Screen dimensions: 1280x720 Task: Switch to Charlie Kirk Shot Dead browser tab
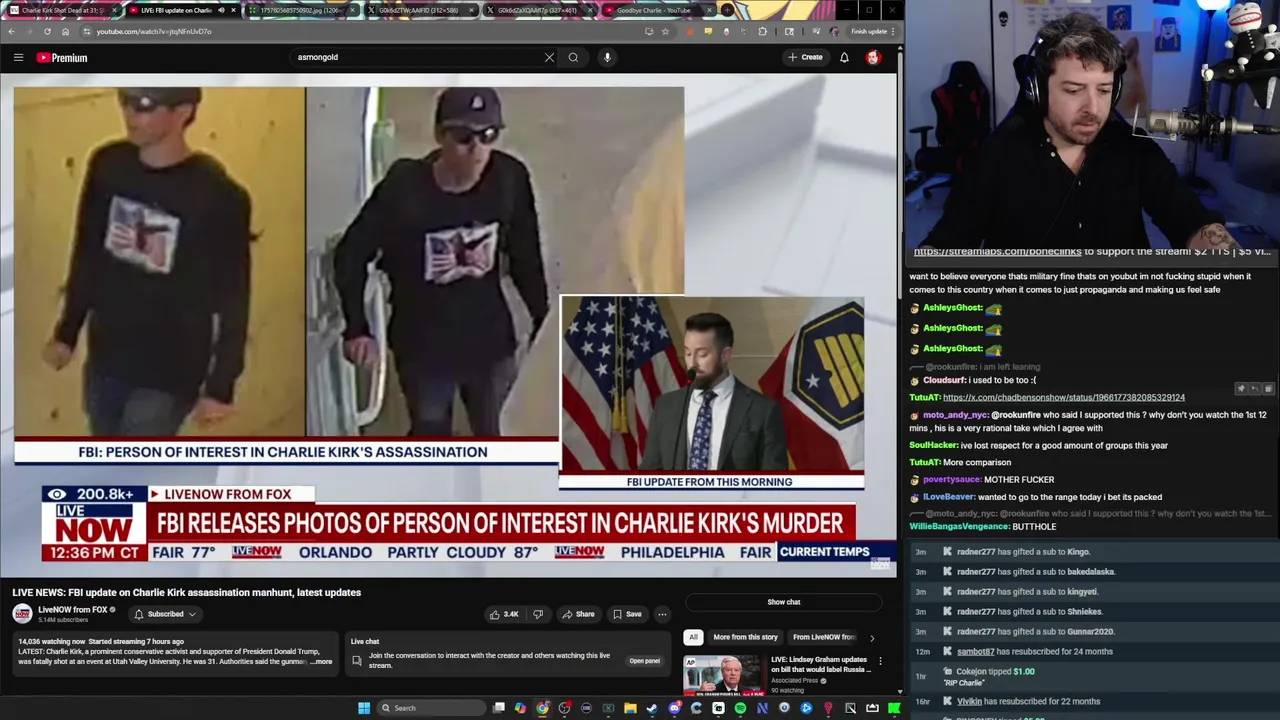coord(62,10)
